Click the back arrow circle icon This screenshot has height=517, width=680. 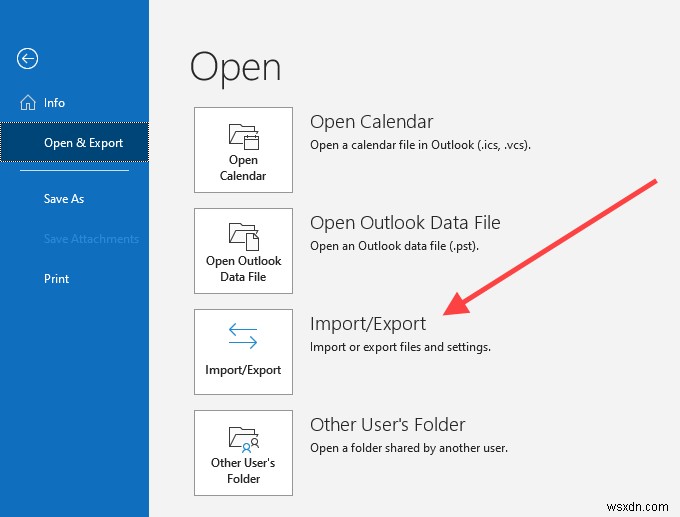27,59
